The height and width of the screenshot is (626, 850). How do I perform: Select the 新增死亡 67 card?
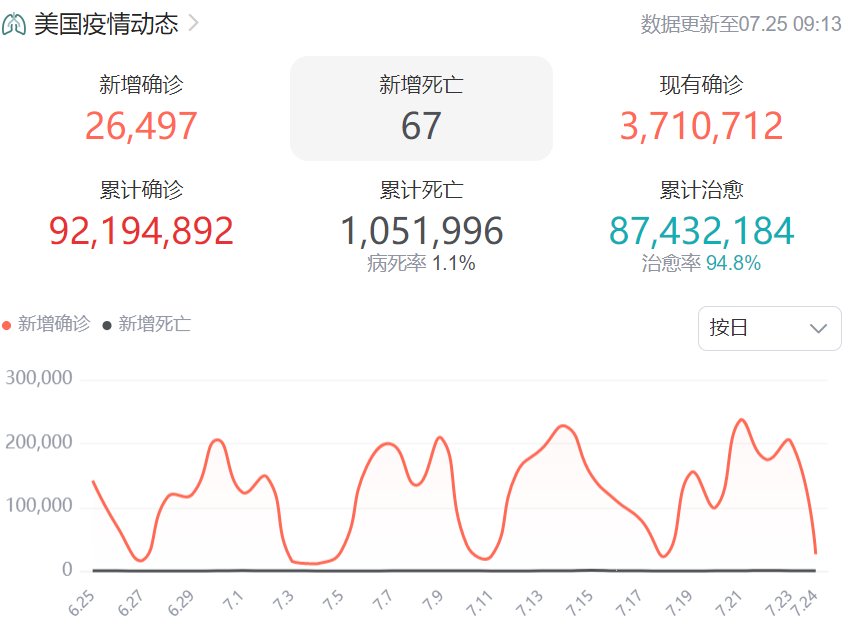pos(421,108)
